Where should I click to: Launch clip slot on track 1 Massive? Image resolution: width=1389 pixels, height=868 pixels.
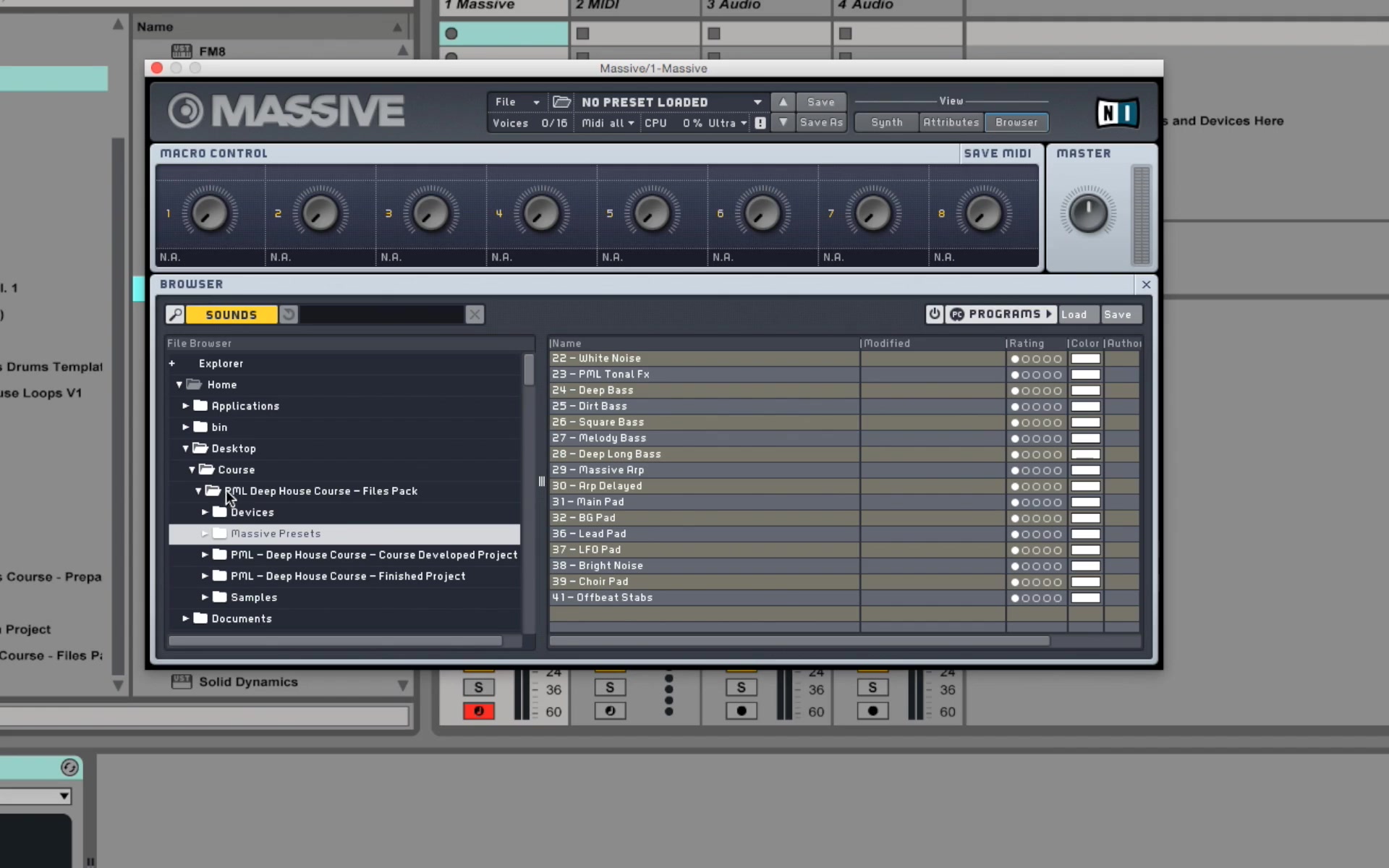coord(451,33)
